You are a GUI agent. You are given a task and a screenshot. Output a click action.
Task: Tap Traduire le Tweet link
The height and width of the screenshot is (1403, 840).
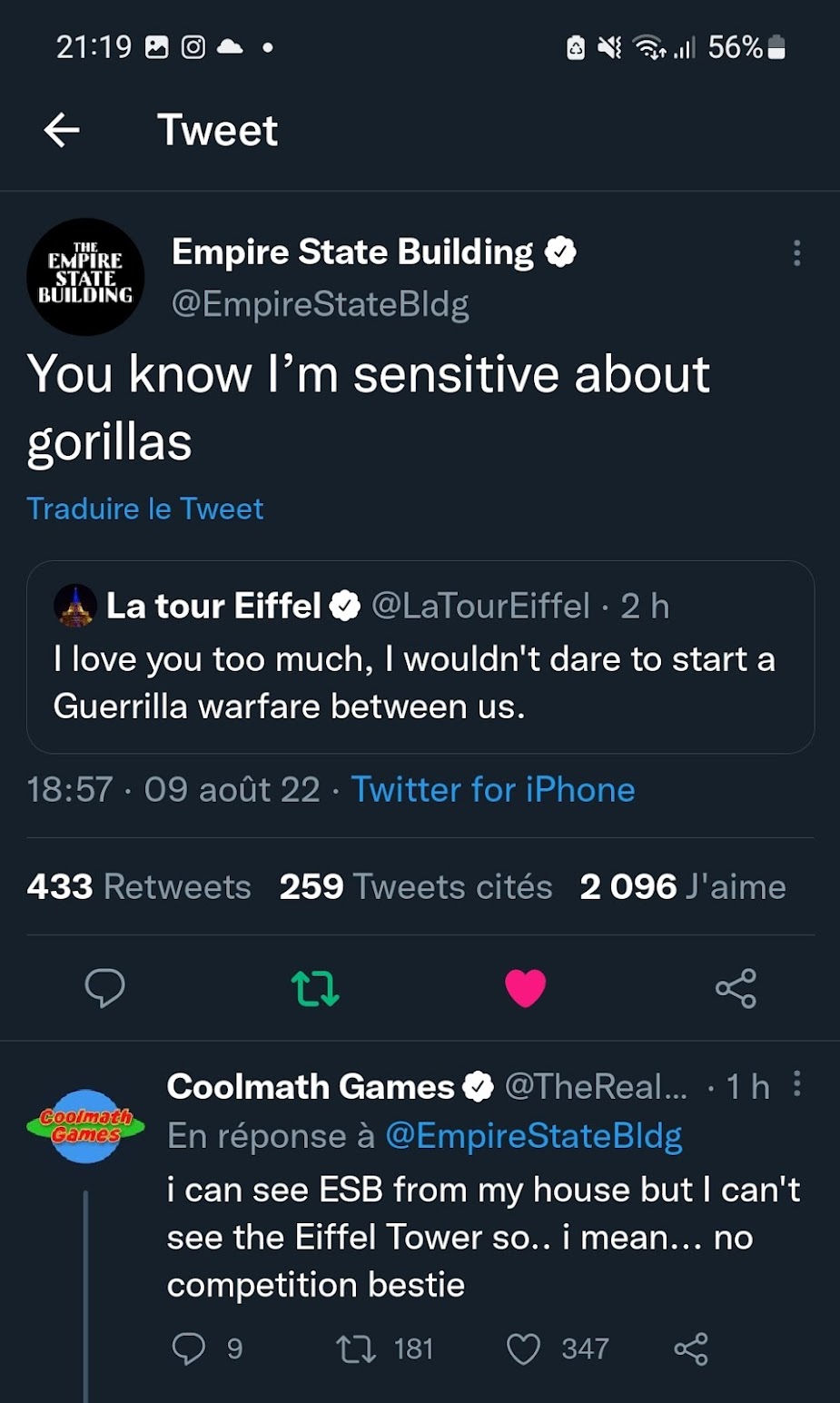click(x=145, y=509)
